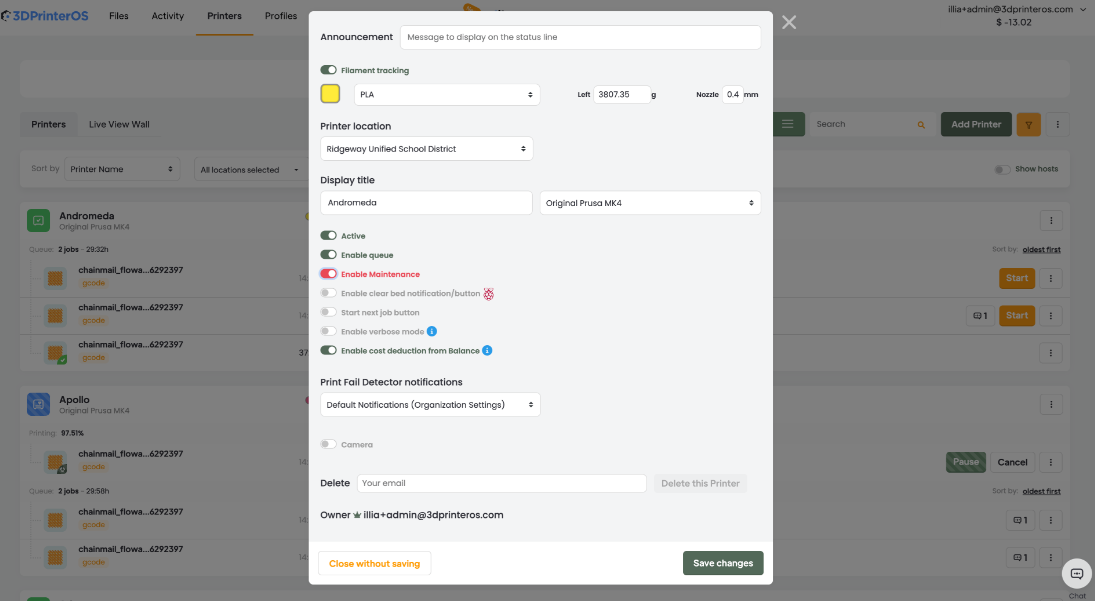Click the owner crown icon
The image size is (1095, 601).
click(x=357, y=515)
